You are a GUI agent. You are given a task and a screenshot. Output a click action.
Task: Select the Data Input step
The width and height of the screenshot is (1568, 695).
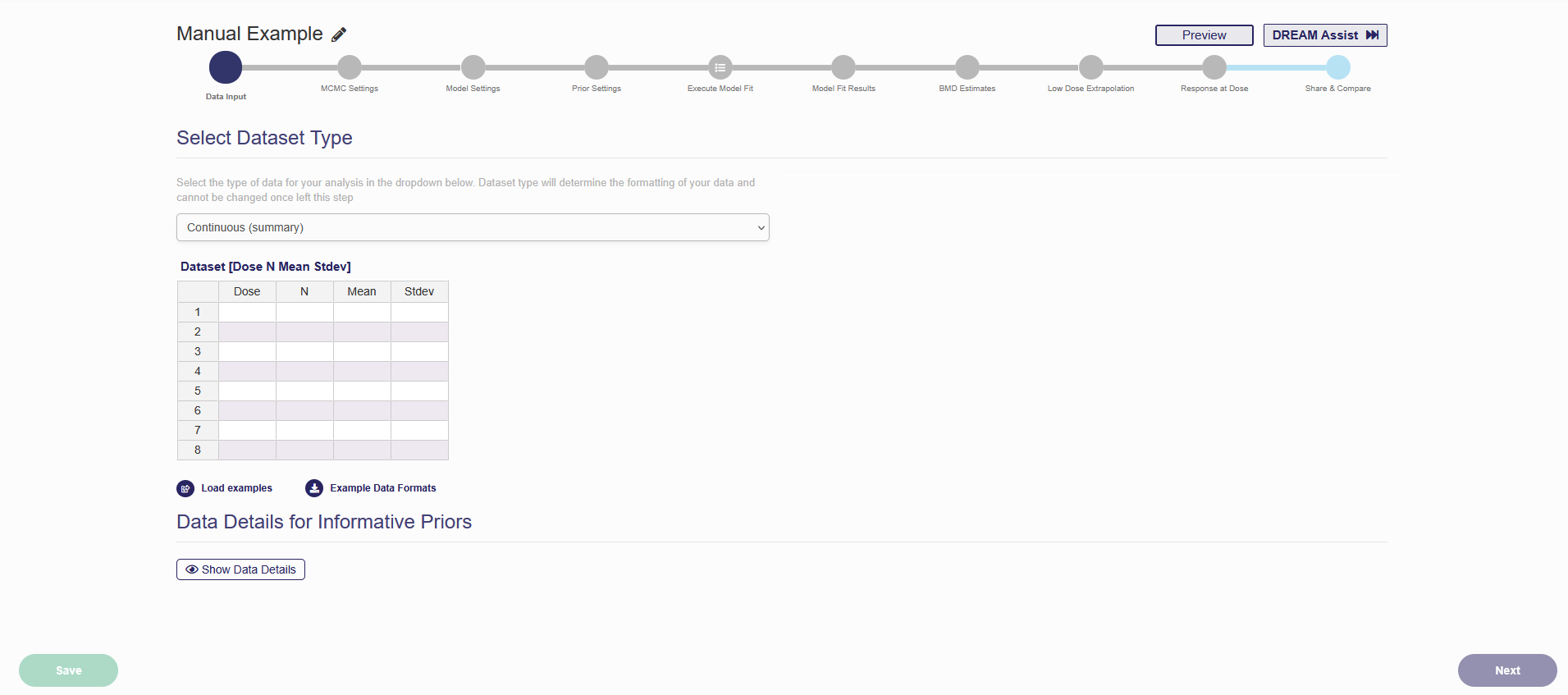[226, 67]
